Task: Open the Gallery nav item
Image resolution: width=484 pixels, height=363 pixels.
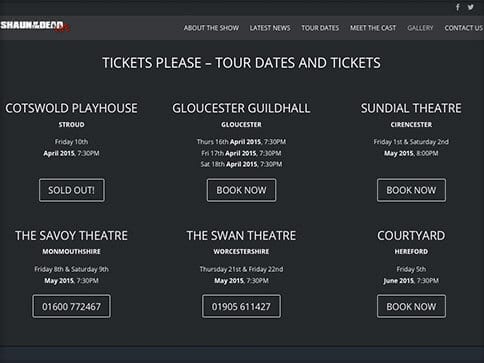Action: [420, 28]
